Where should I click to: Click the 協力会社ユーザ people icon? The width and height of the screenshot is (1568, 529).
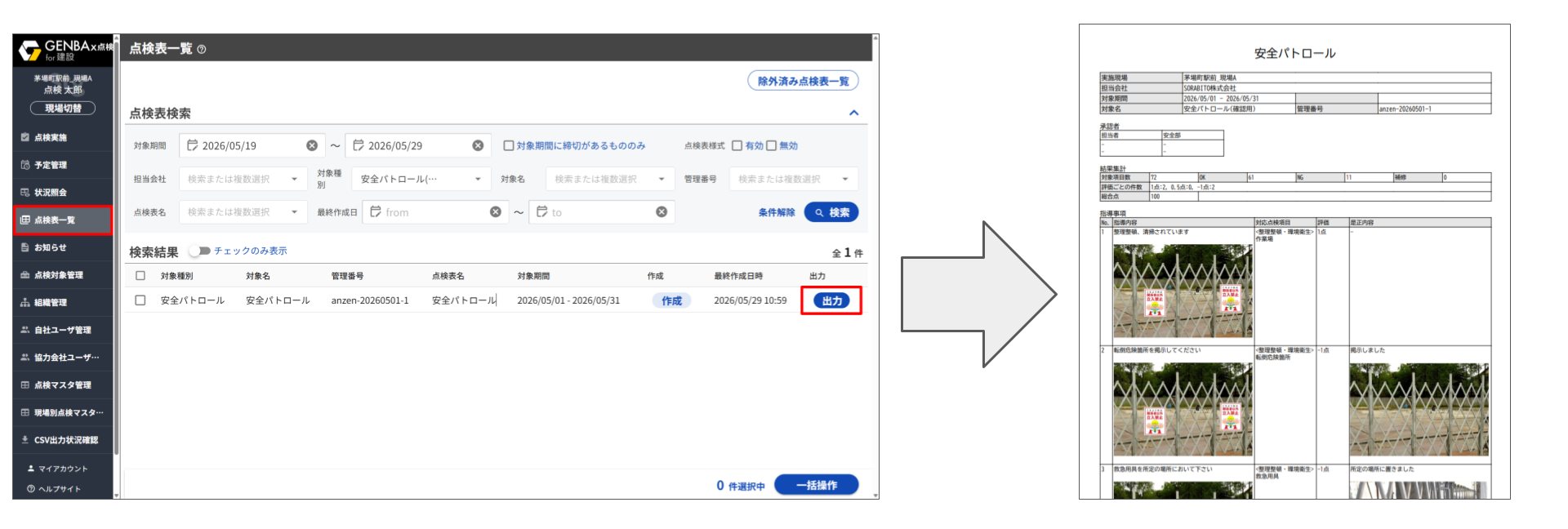tap(24, 357)
